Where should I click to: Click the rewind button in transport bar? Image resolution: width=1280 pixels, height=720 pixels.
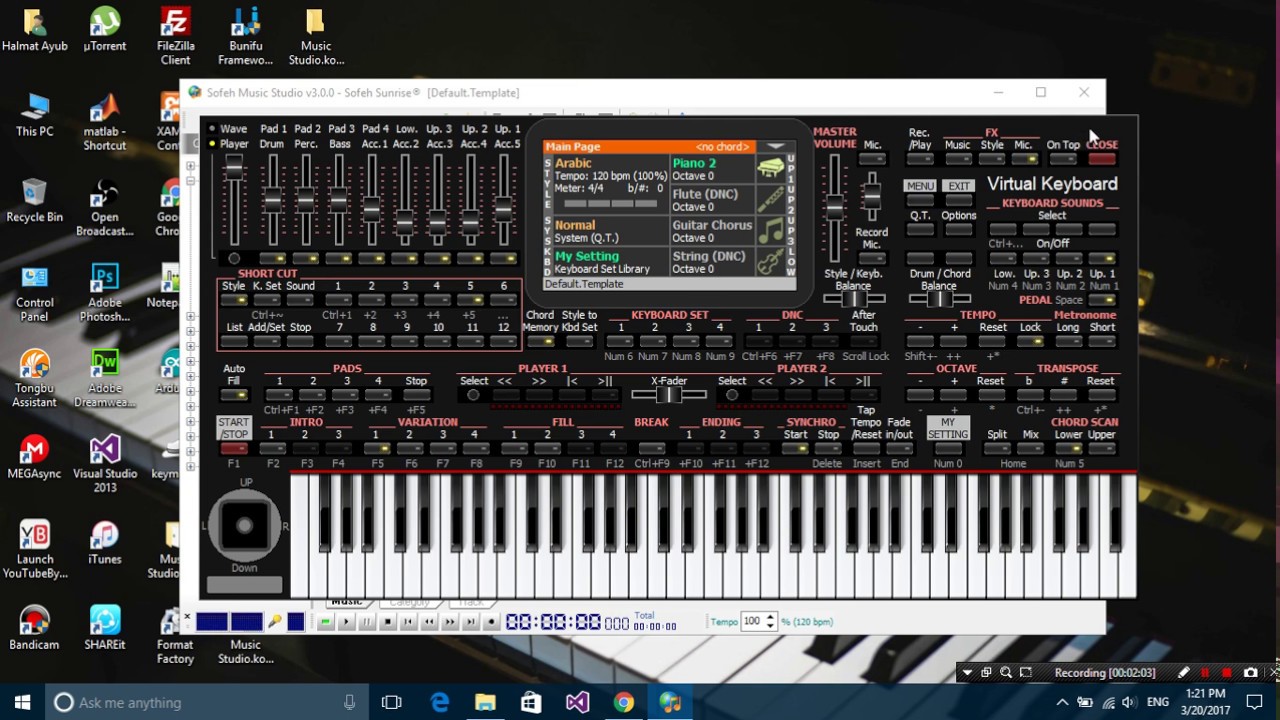coord(429,622)
